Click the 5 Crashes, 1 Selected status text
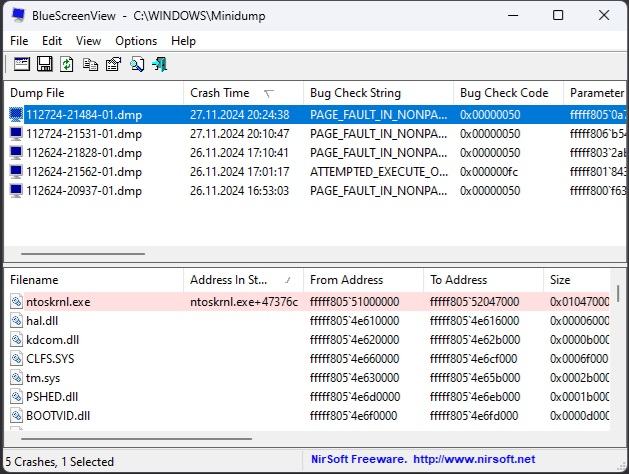Screen dimensions: 629x474 (x=60, y=462)
